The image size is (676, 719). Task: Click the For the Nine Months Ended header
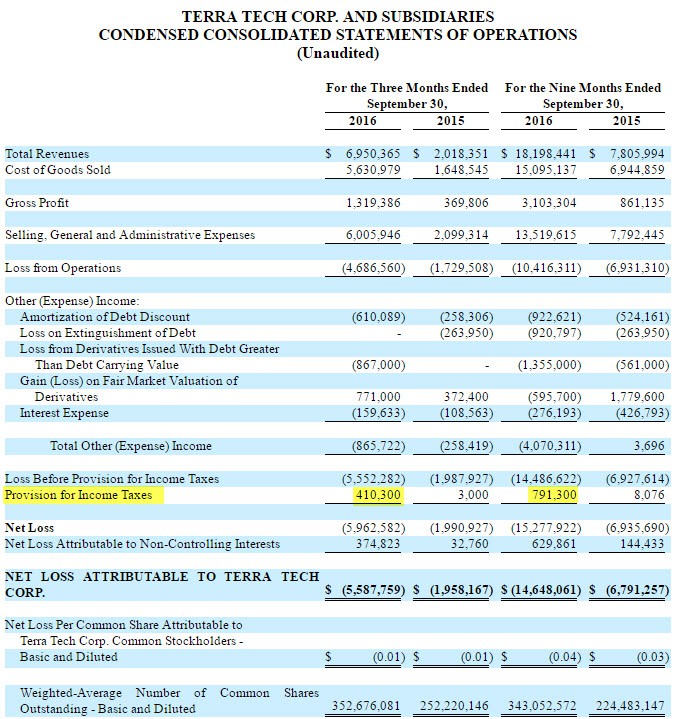pos(584,88)
